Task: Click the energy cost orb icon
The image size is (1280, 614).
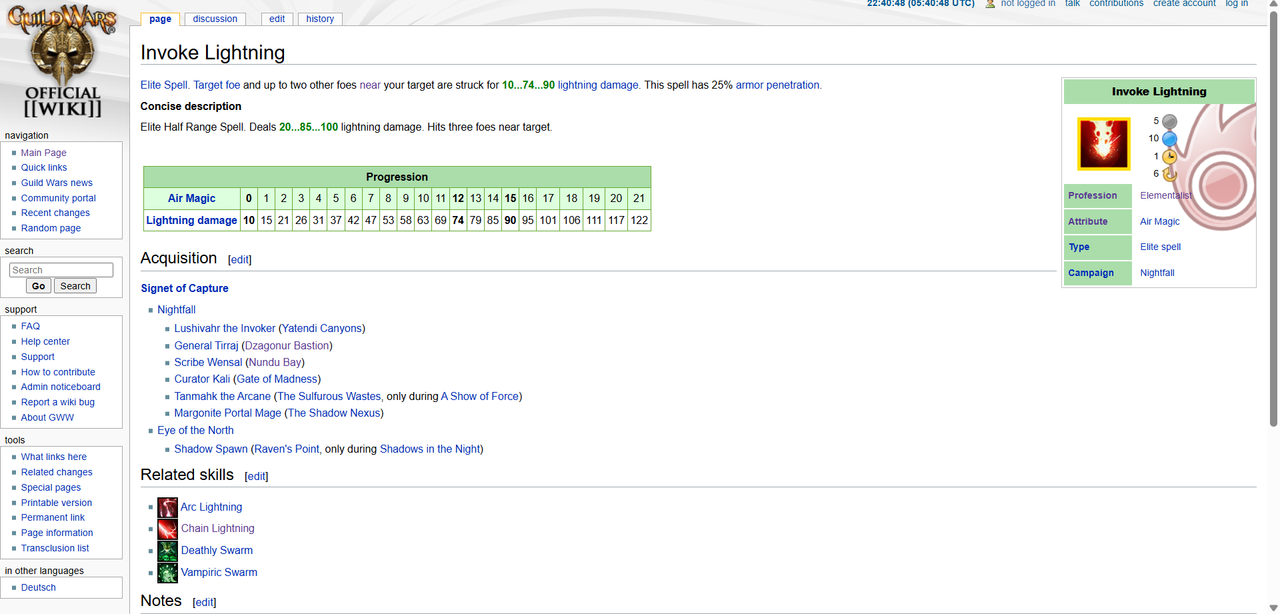Action: (x=1169, y=139)
